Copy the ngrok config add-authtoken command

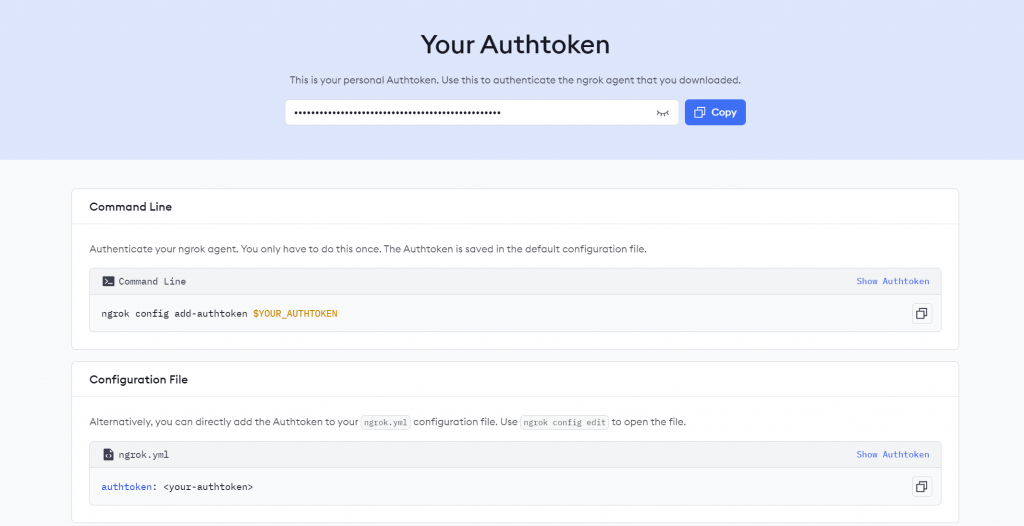[x=921, y=314]
